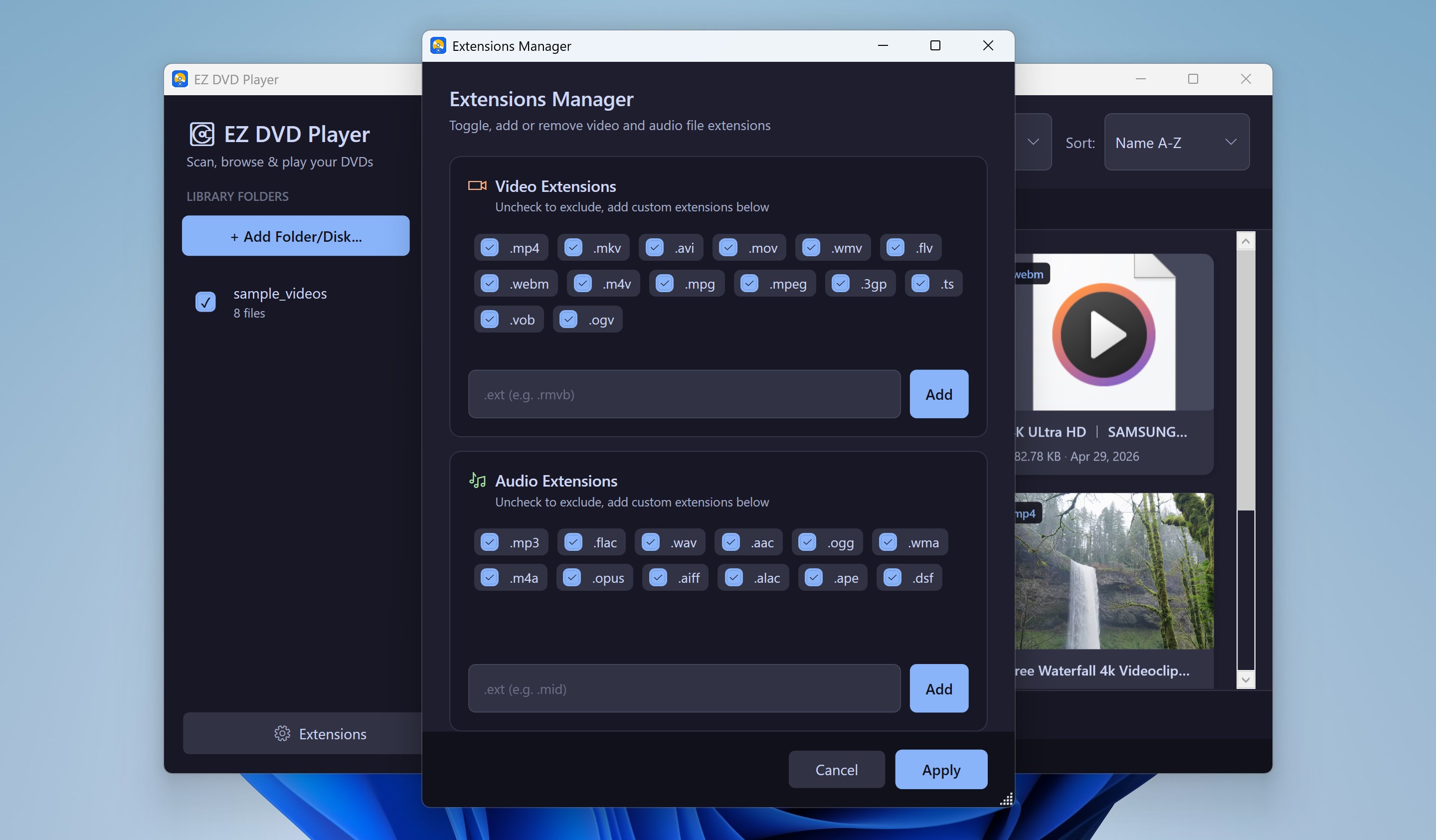Uncheck the .aac audio extension
Image resolution: width=1436 pixels, height=840 pixels.
[730, 542]
